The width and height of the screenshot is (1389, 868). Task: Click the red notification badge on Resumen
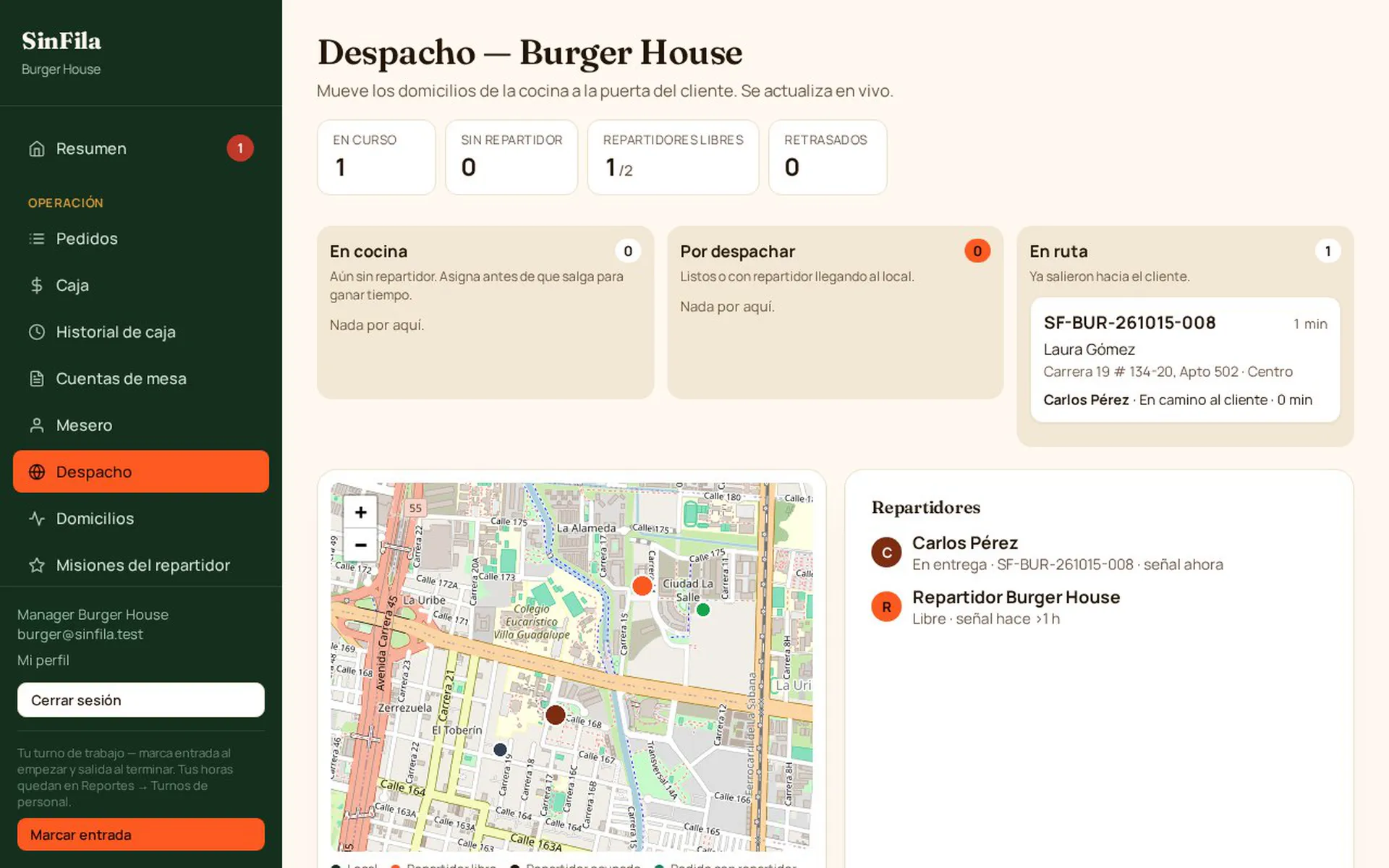(x=240, y=148)
